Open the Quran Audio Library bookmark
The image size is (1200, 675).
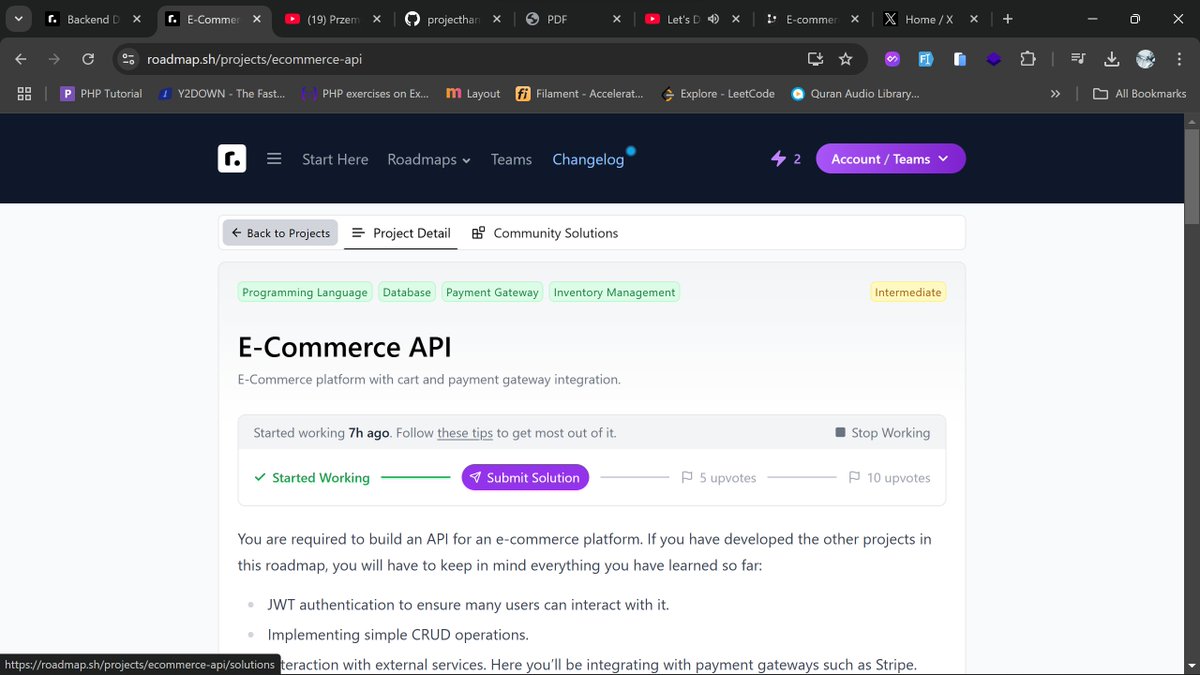click(855, 93)
